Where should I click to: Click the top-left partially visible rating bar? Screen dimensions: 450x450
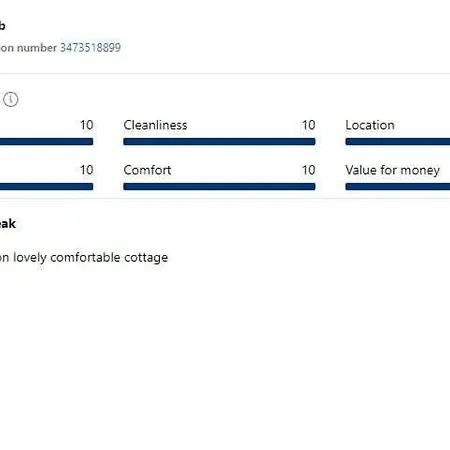pyautogui.click(x=46, y=142)
